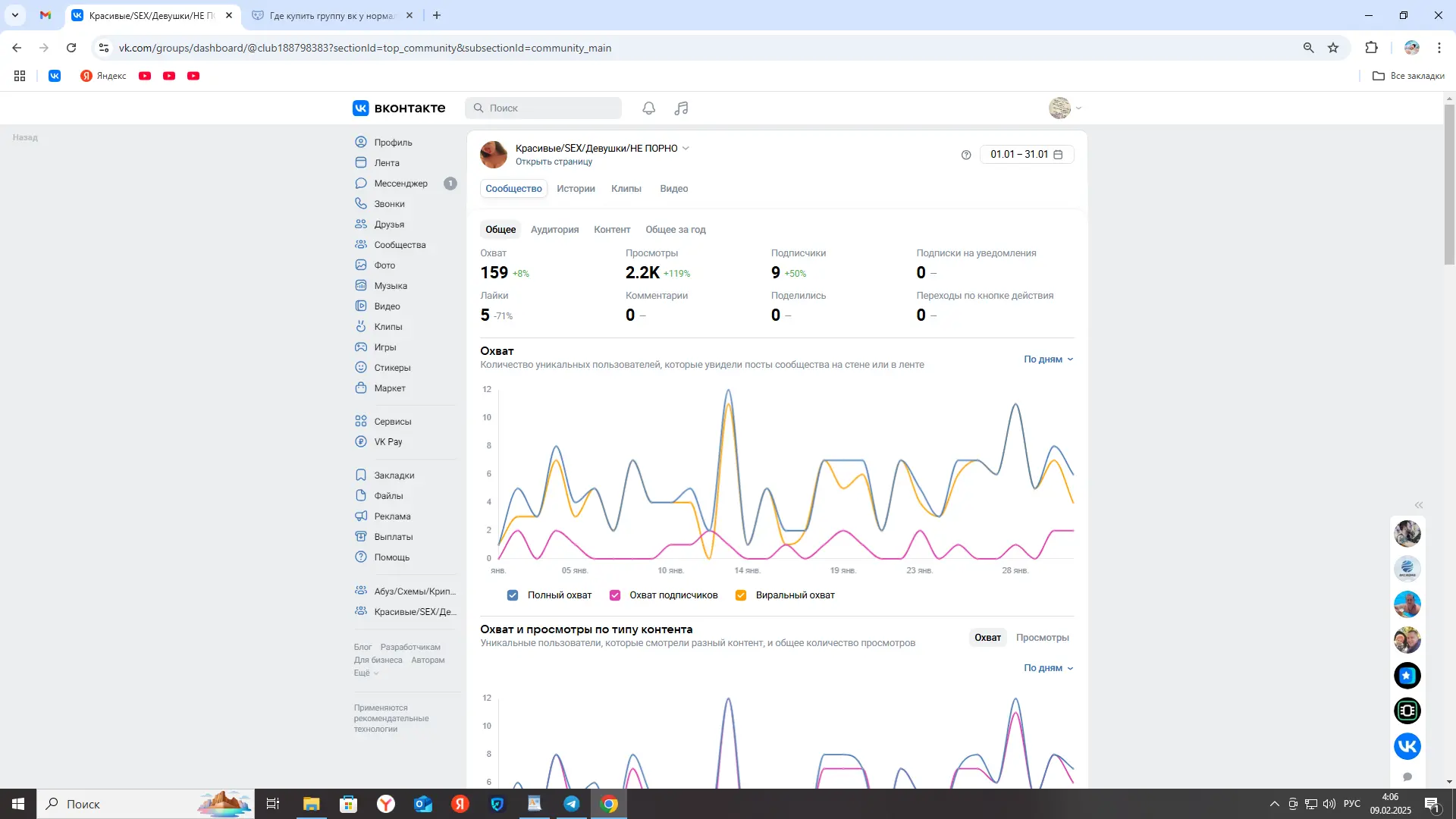This screenshot has width=1456, height=819.
Task: Toggle the Полный охват checkbox
Action: [x=513, y=595]
